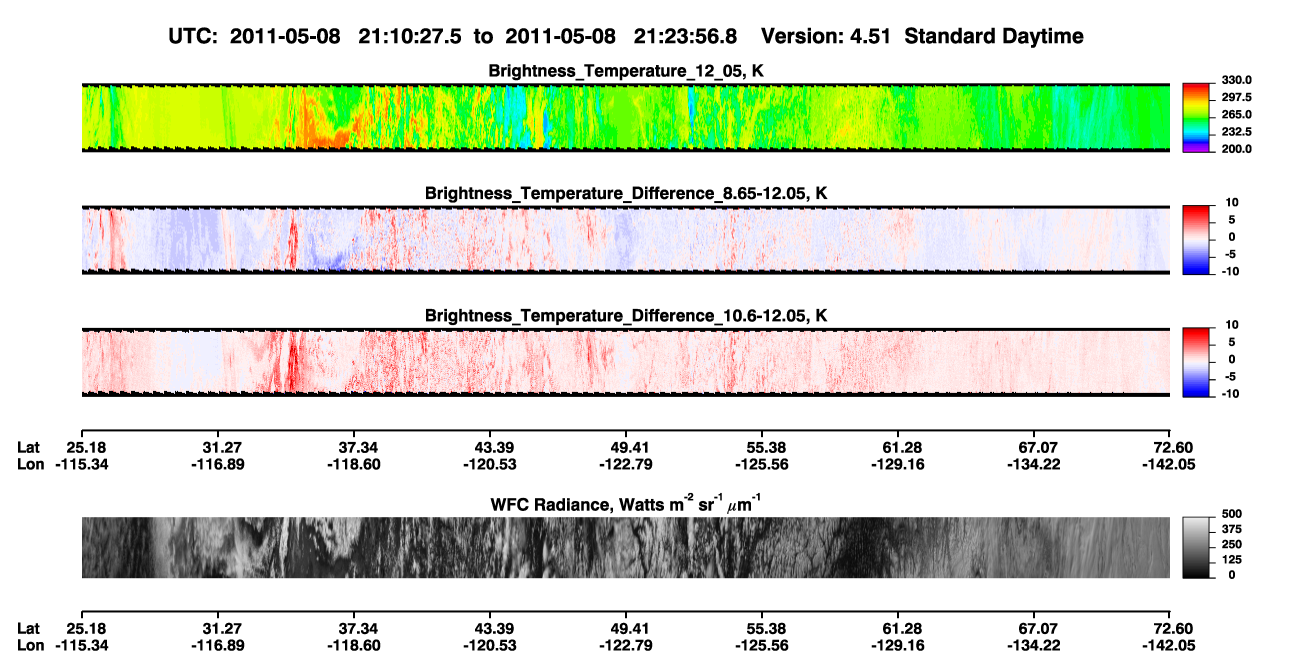Select the red-blue colorbar of the 8.65-12.05 panel
This screenshot has height=667, width=1300.
(x=1197, y=240)
